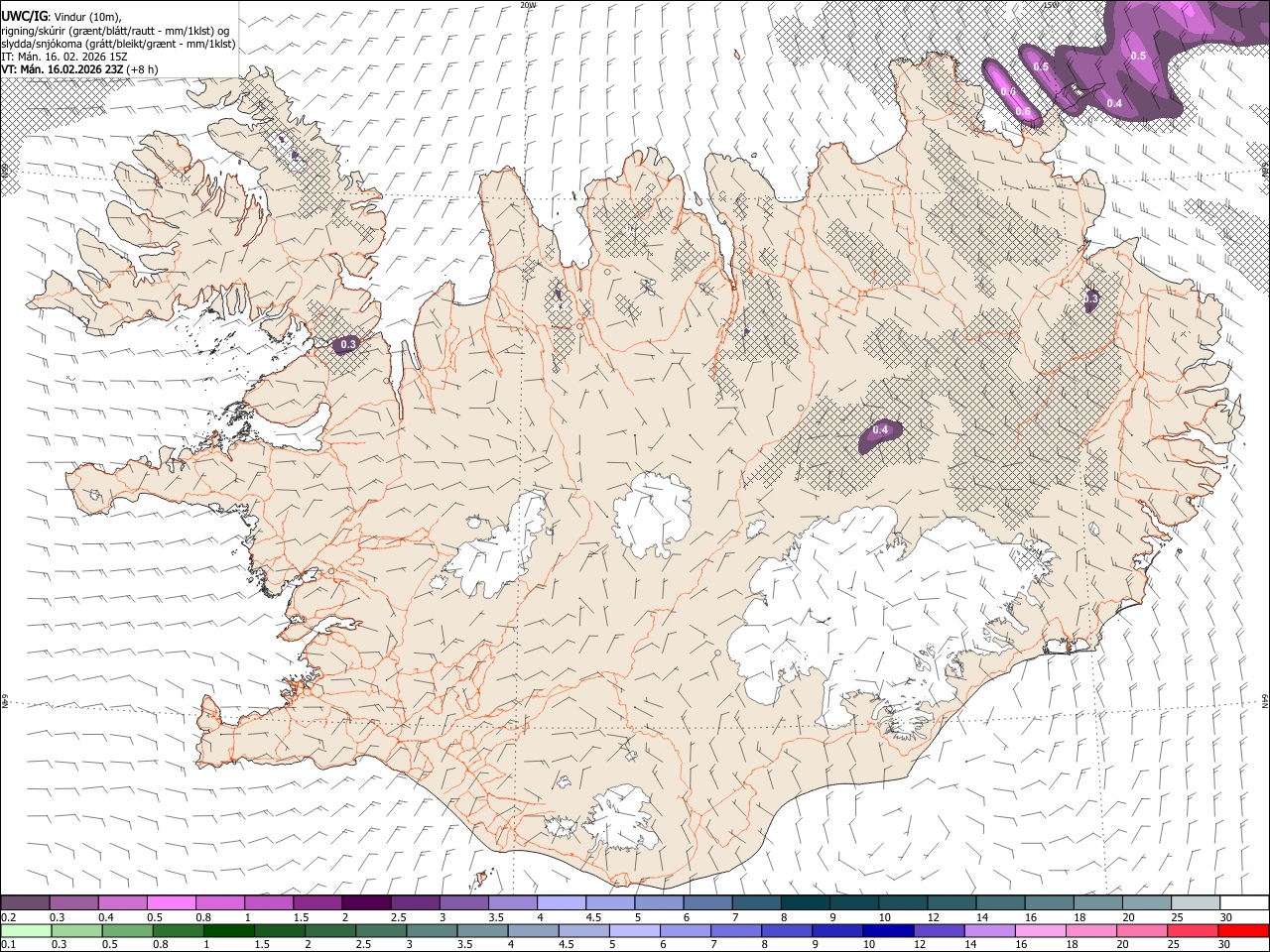Select the gray-teal snow-scale swatch labeled 16
The height and width of the screenshot is (952, 1270).
[1049, 902]
